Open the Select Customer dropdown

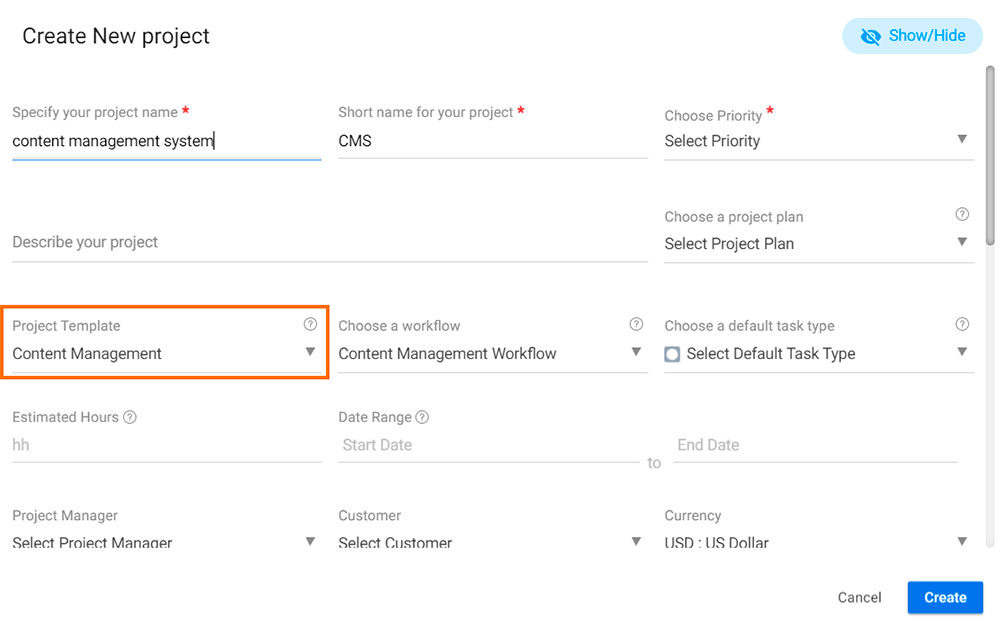(492, 542)
